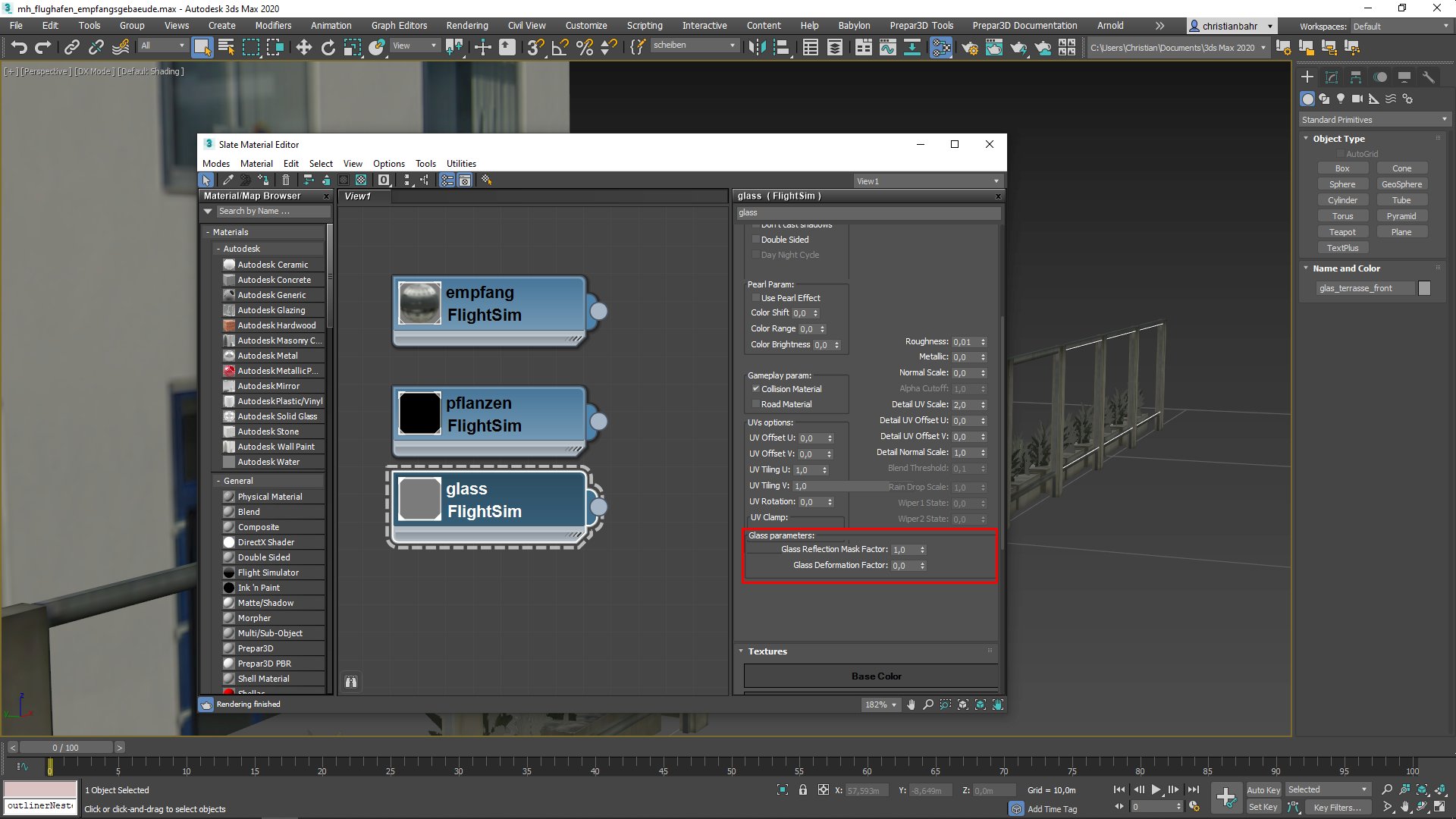Click the object color swatch beside name field

[1424, 288]
